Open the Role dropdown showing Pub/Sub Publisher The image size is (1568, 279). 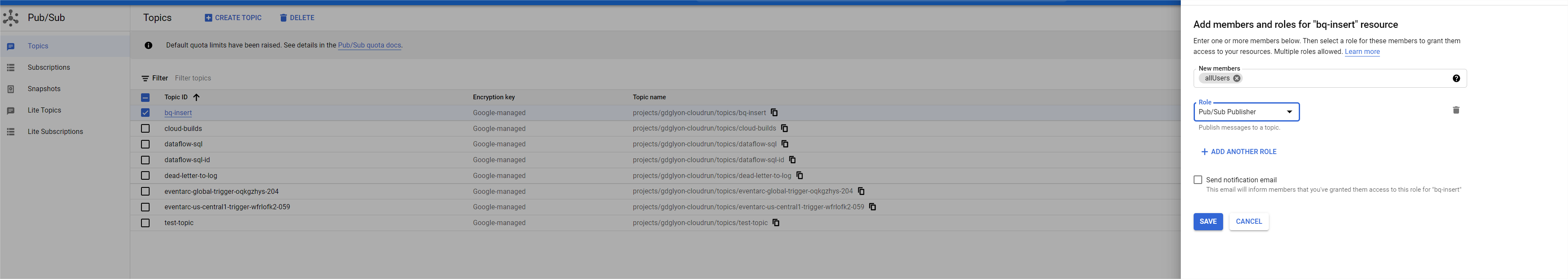(1246, 112)
